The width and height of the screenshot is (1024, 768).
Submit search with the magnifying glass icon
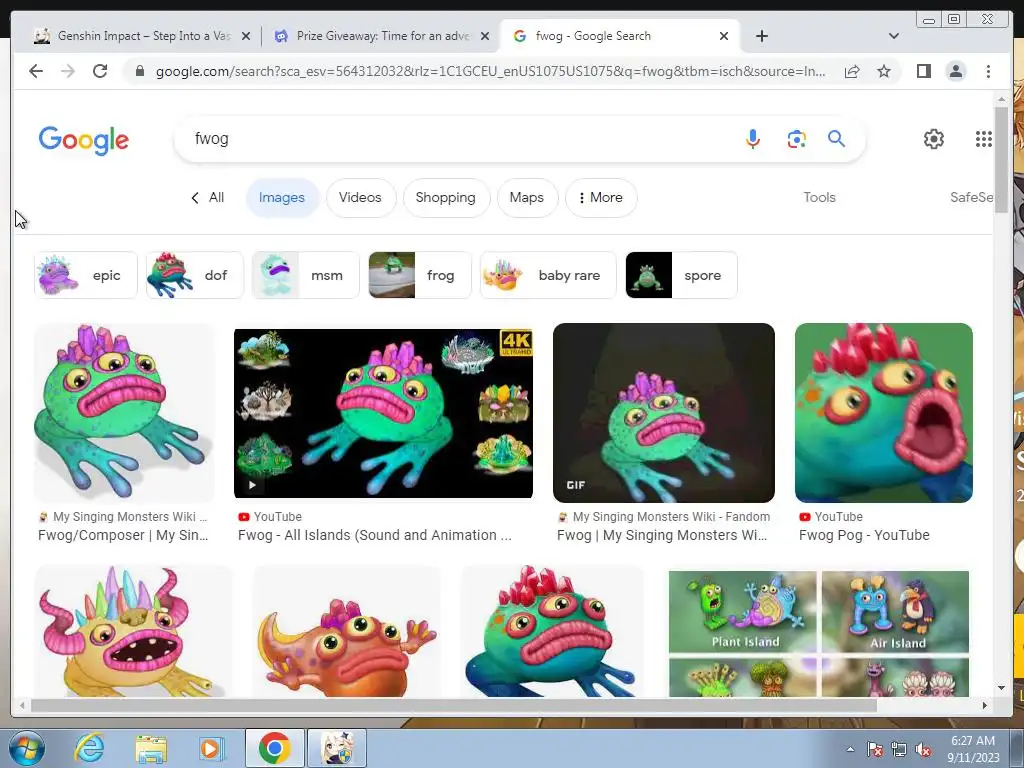[x=837, y=138]
